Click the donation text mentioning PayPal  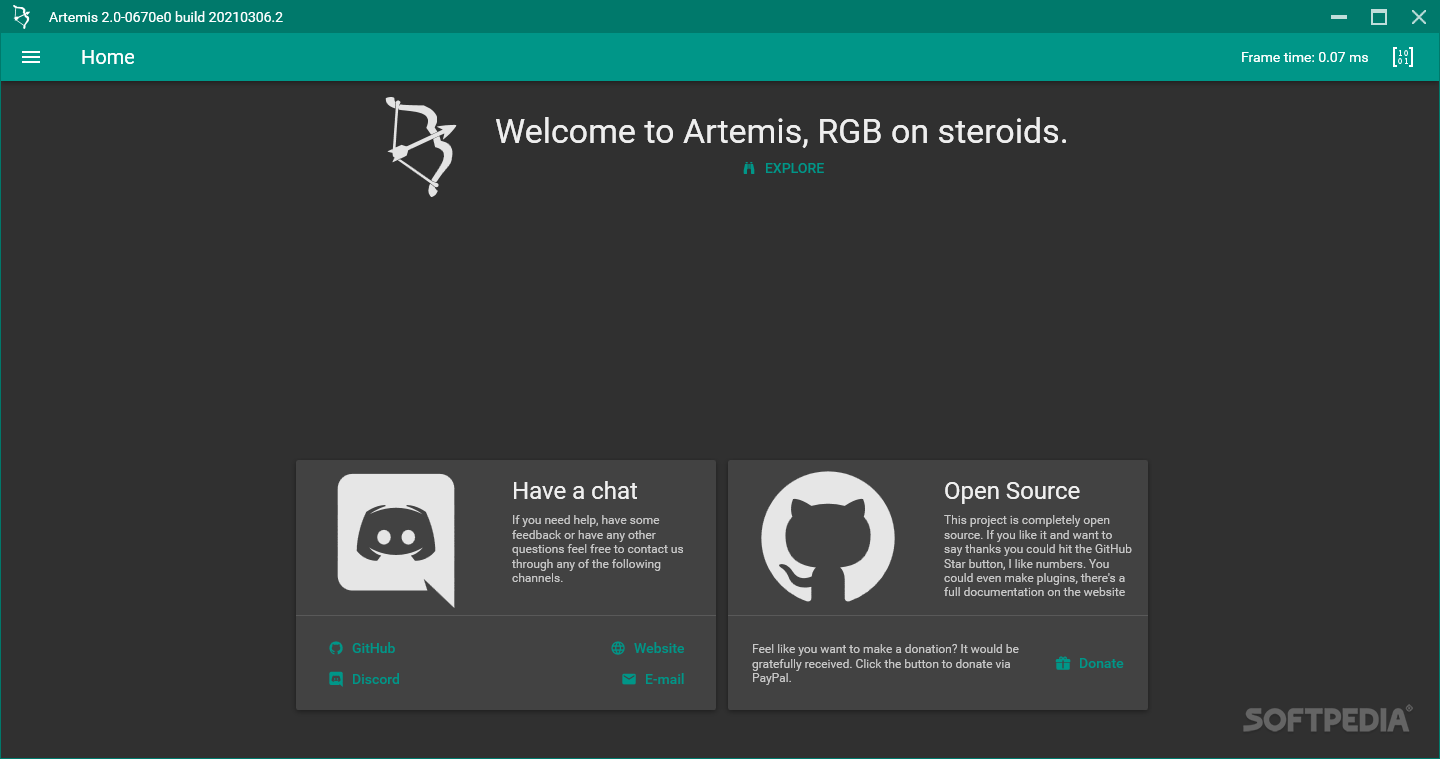click(885, 663)
